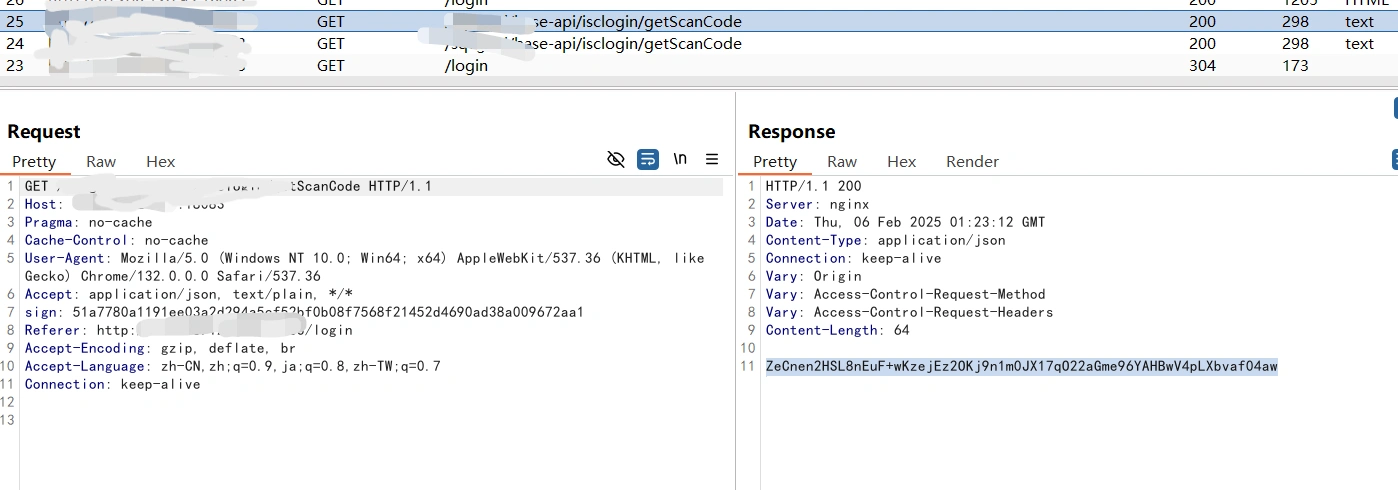Toggle show non-printable characters \n icon
Viewport: 1398px width, 490px height.
(680, 159)
